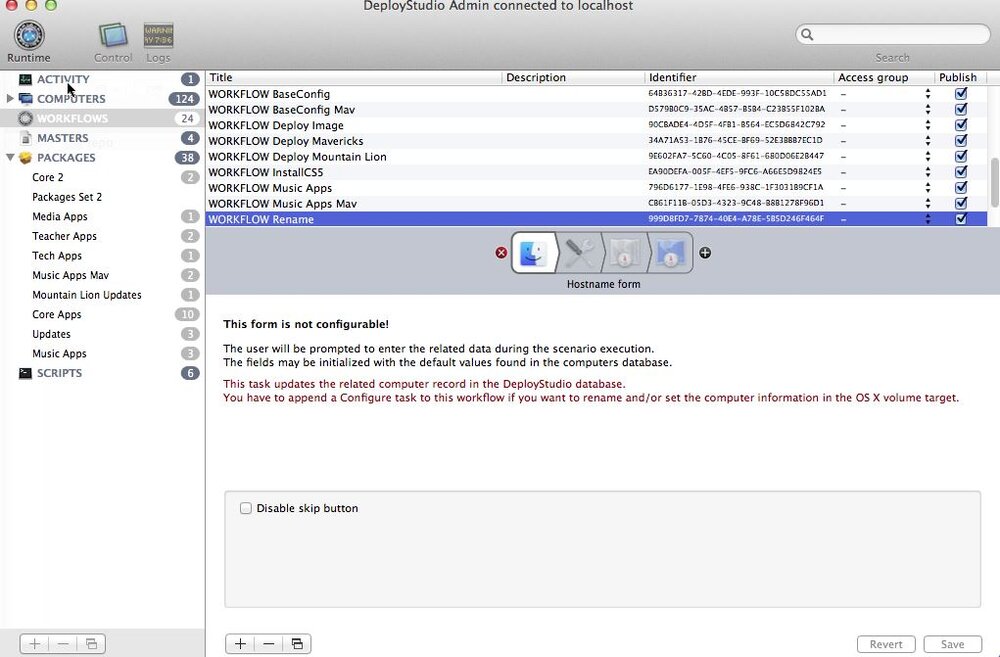The image size is (1000, 657).
Task: Open Teacher Apps package group
Action: coord(64,236)
